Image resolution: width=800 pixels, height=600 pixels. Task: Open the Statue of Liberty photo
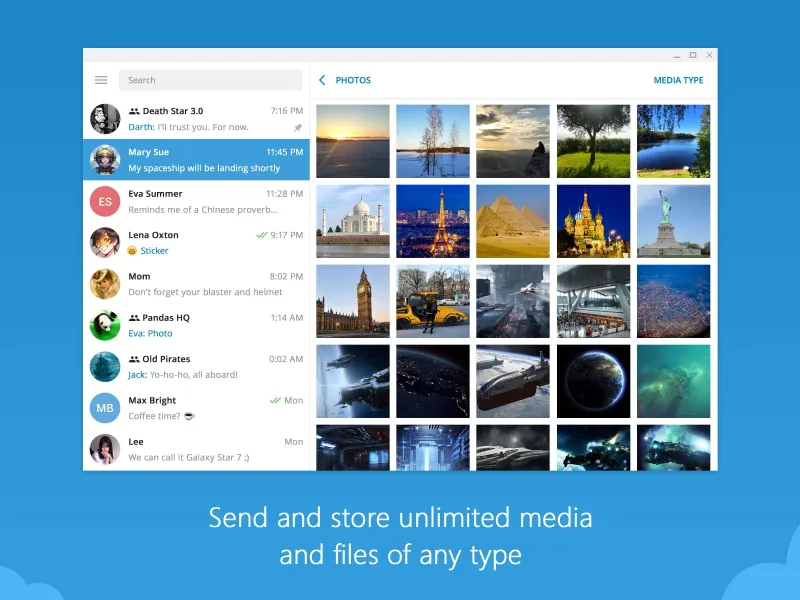673,221
